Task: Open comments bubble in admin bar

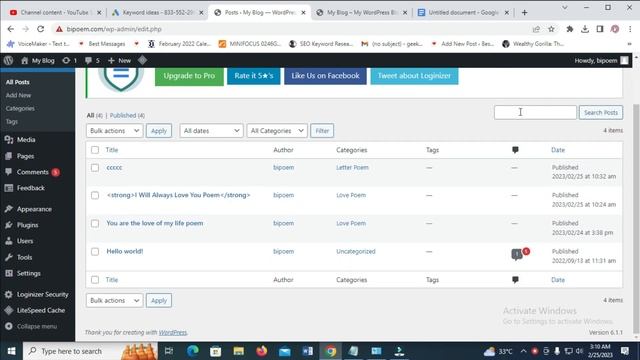Action: [89, 60]
